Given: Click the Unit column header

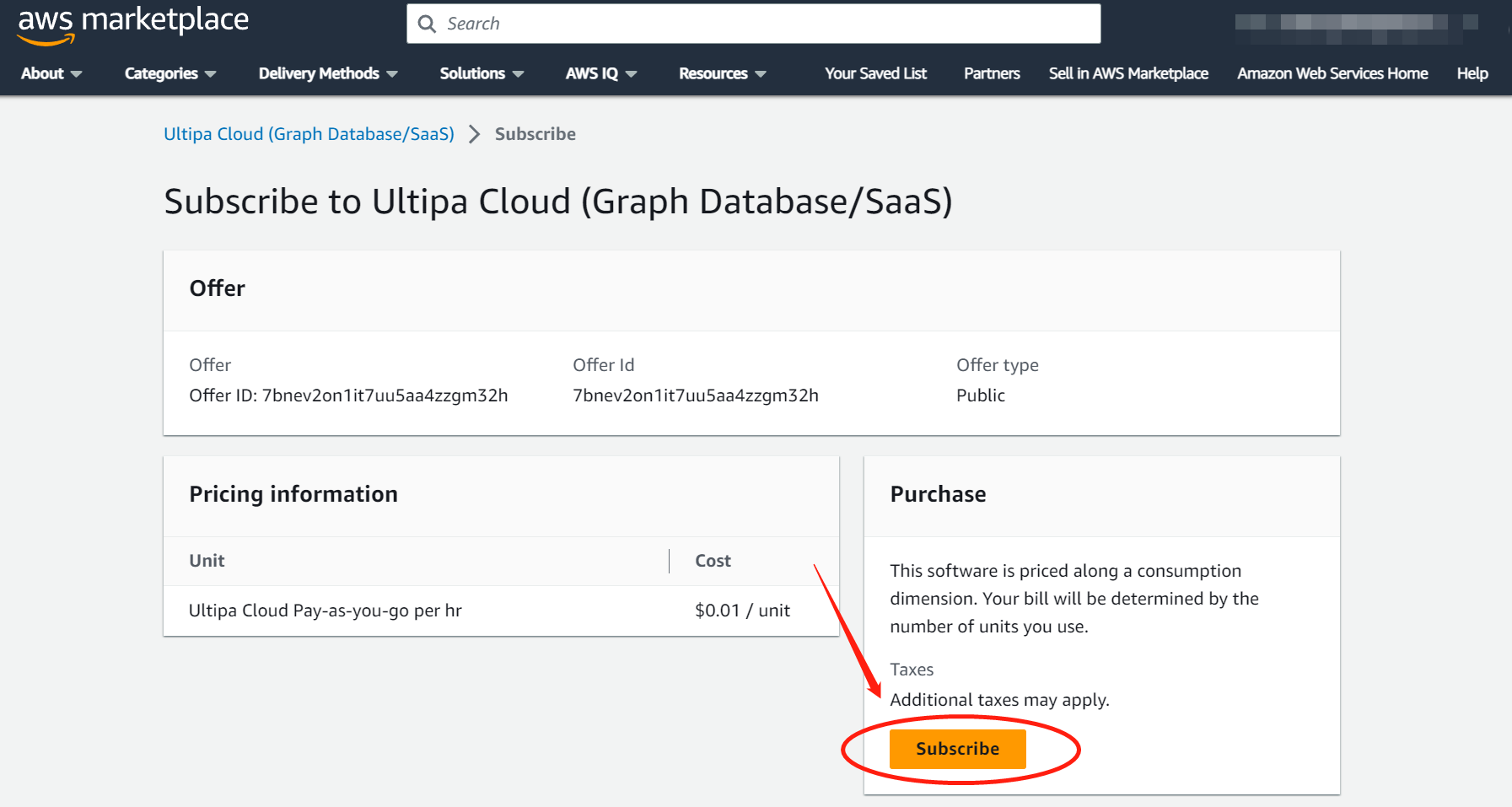Looking at the screenshot, I should 207,561.
